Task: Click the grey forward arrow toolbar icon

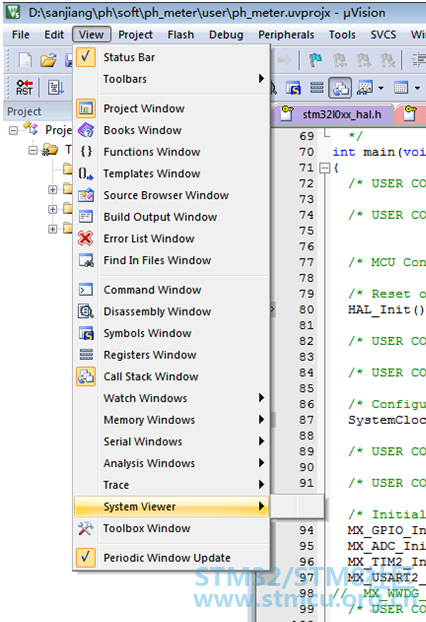Action: [x=284, y=60]
